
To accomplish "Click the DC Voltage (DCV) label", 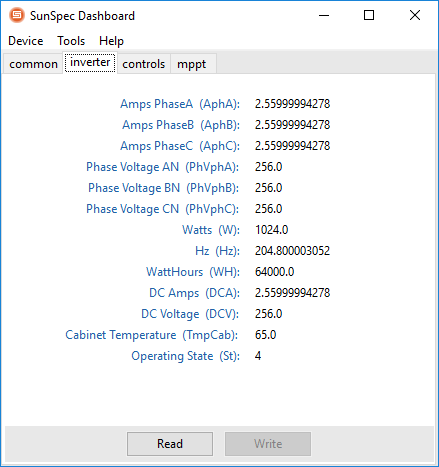I will [190, 314].
